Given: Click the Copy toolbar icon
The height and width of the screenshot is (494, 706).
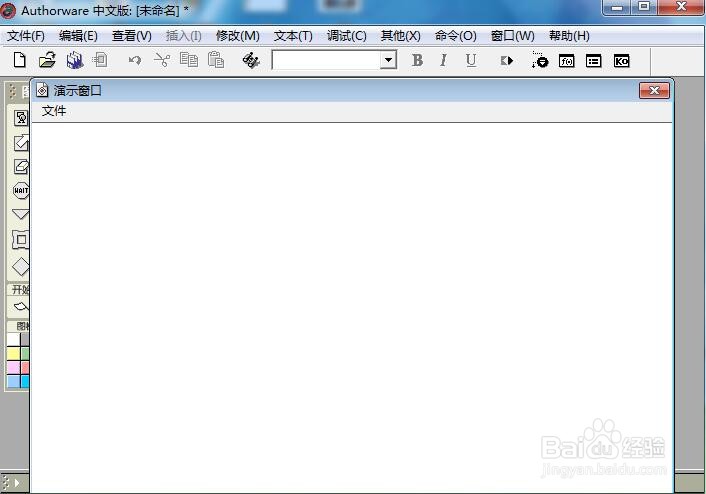Looking at the screenshot, I should (x=189, y=60).
